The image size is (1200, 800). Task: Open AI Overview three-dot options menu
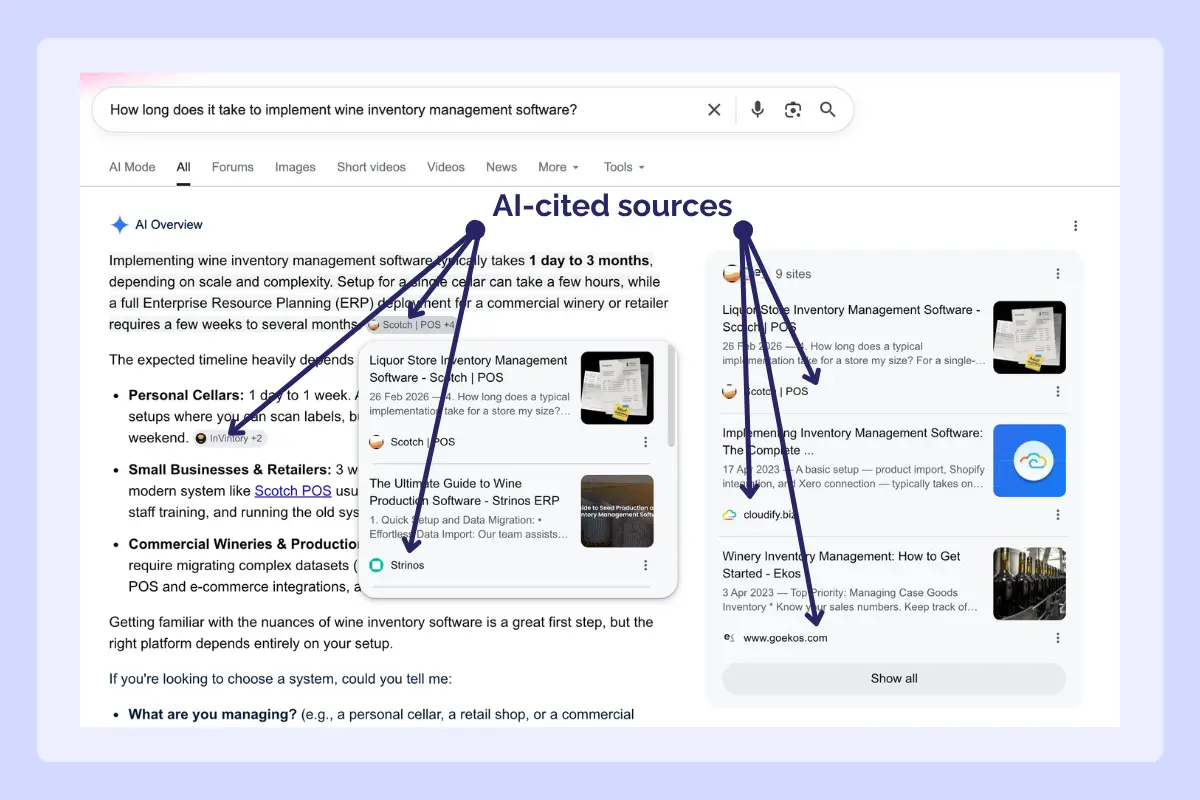pos(1075,226)
